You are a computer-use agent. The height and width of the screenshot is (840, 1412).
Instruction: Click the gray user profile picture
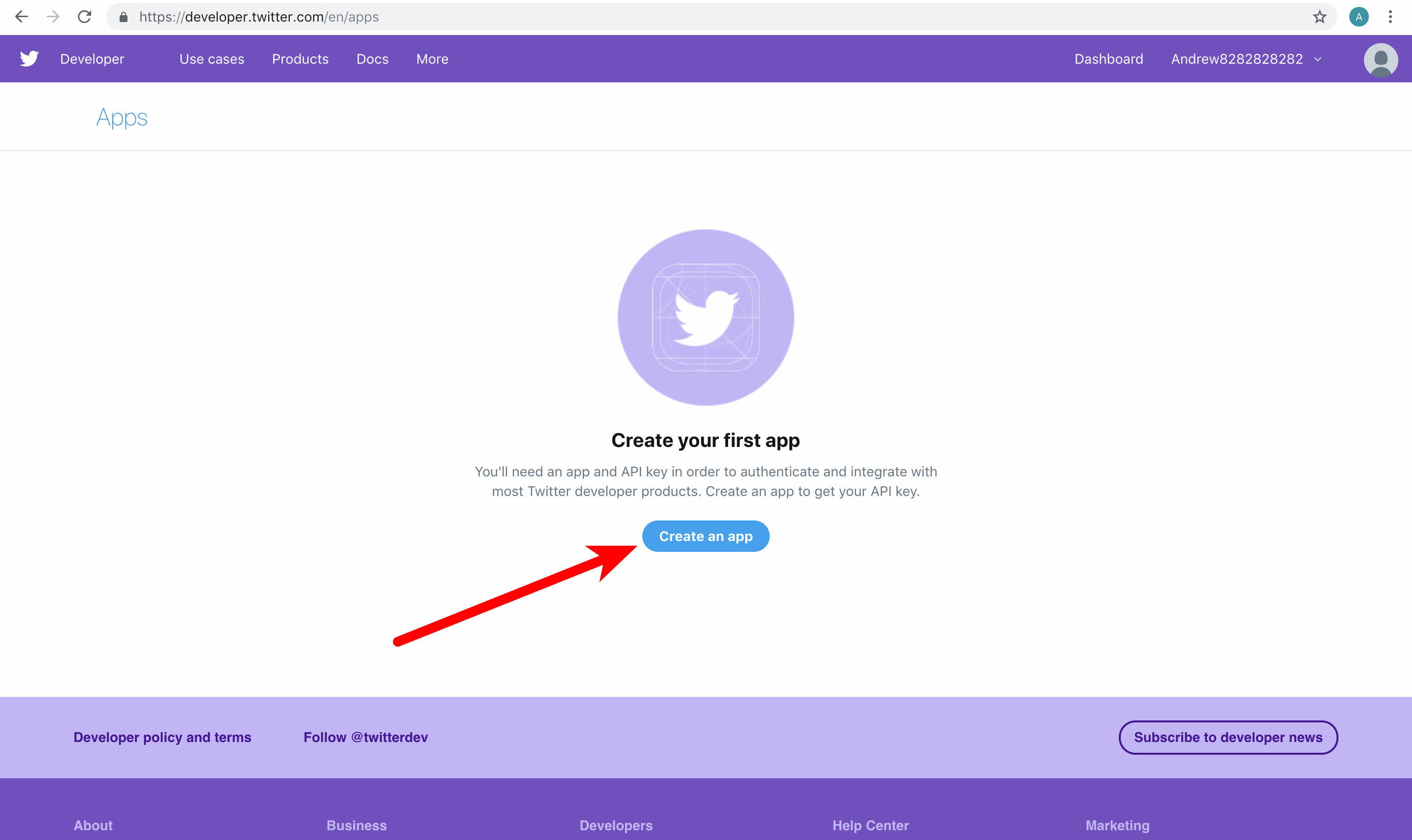(x=1381, y=60)
